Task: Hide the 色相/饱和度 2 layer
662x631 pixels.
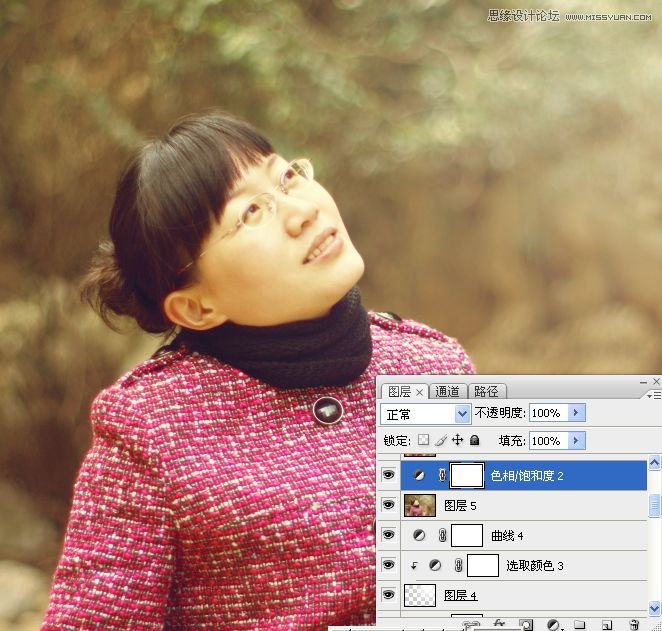Action: coord(388,475)
